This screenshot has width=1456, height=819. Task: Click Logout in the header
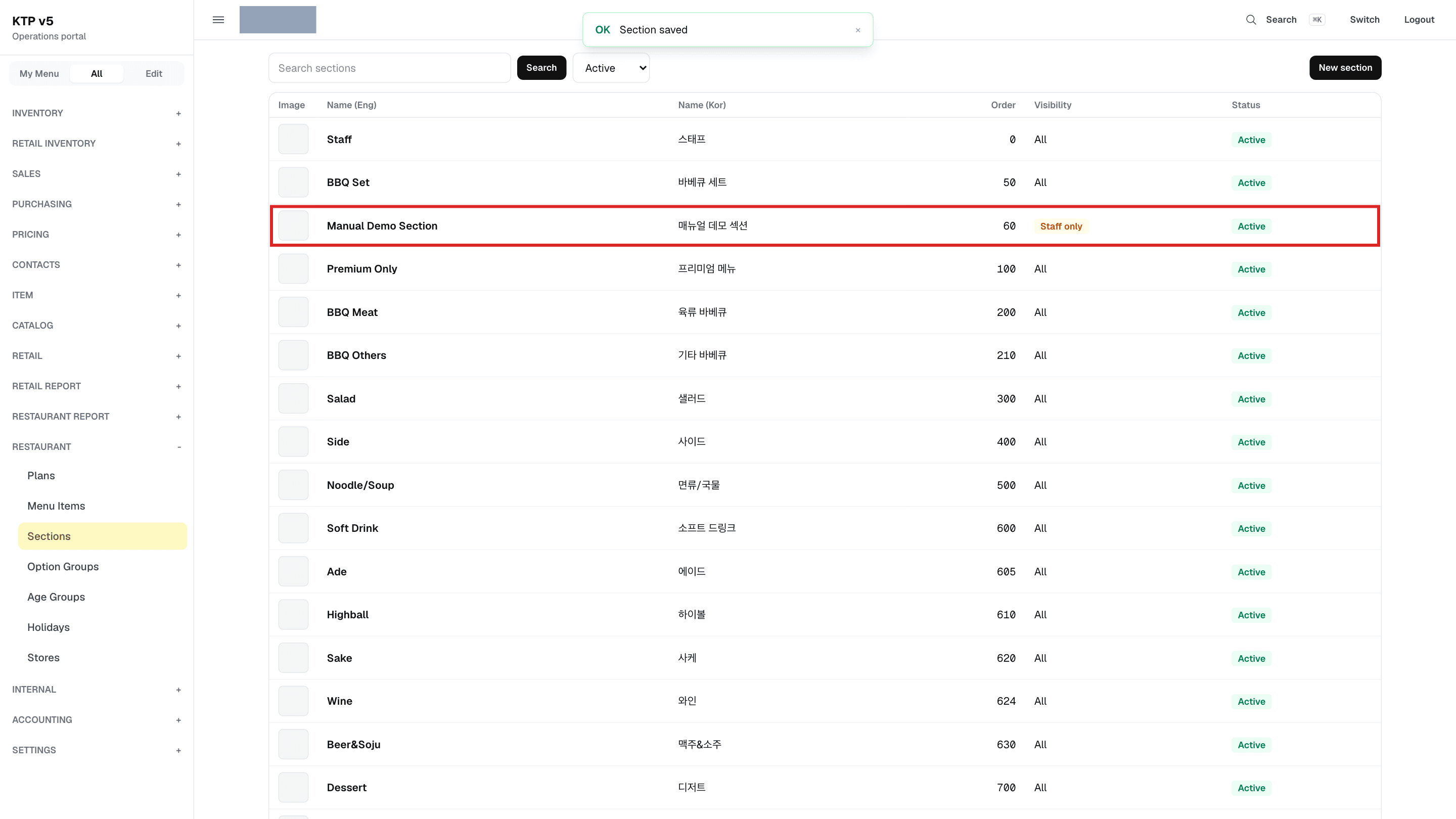(1419, 20)
